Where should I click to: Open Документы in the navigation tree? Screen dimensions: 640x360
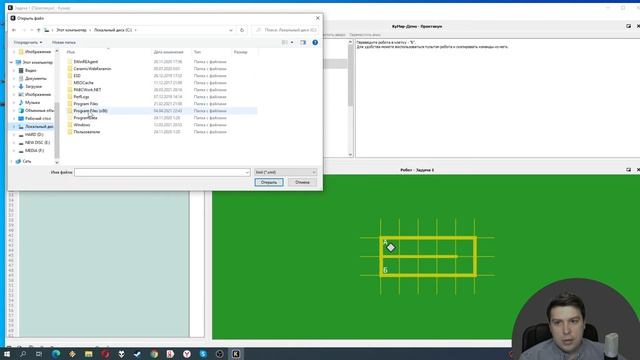click(36, 78)
